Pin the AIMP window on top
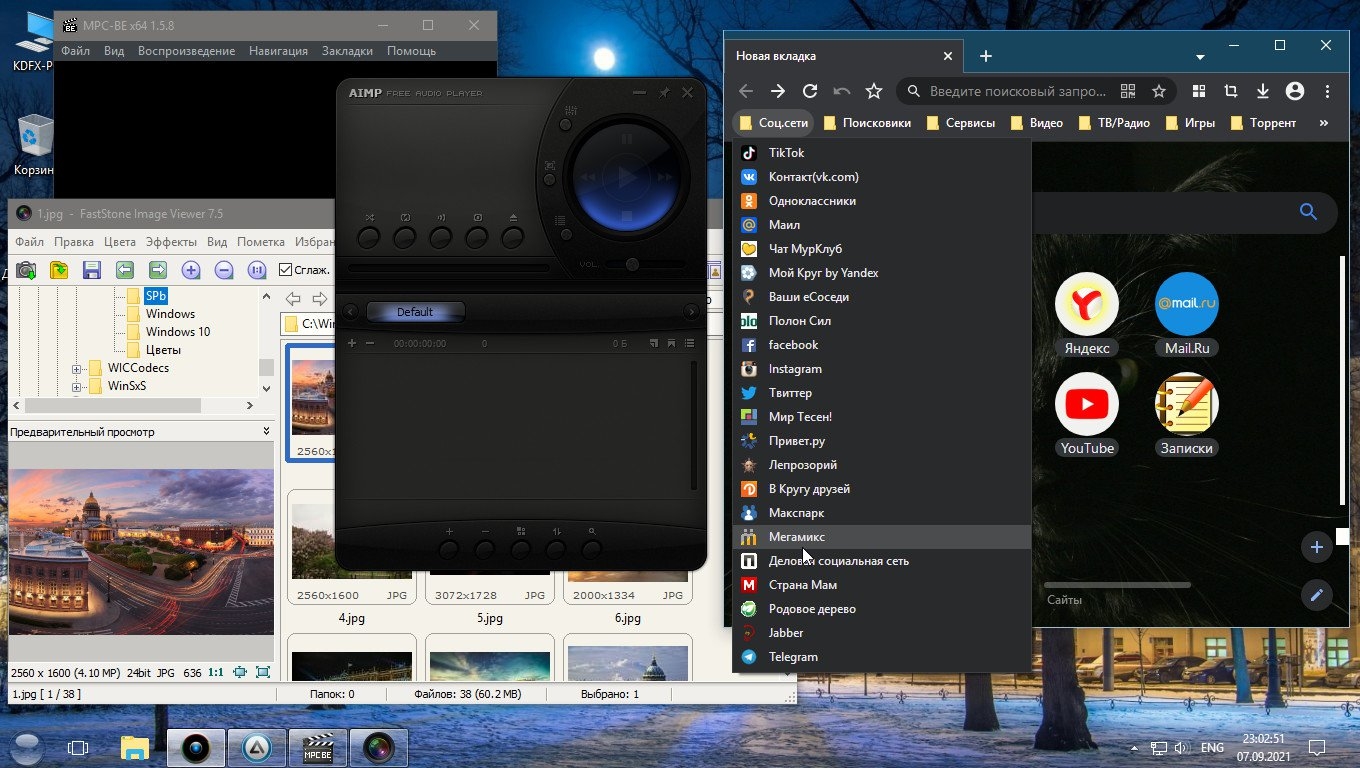Screen dimensions: 1360x768 pos(664,93)
